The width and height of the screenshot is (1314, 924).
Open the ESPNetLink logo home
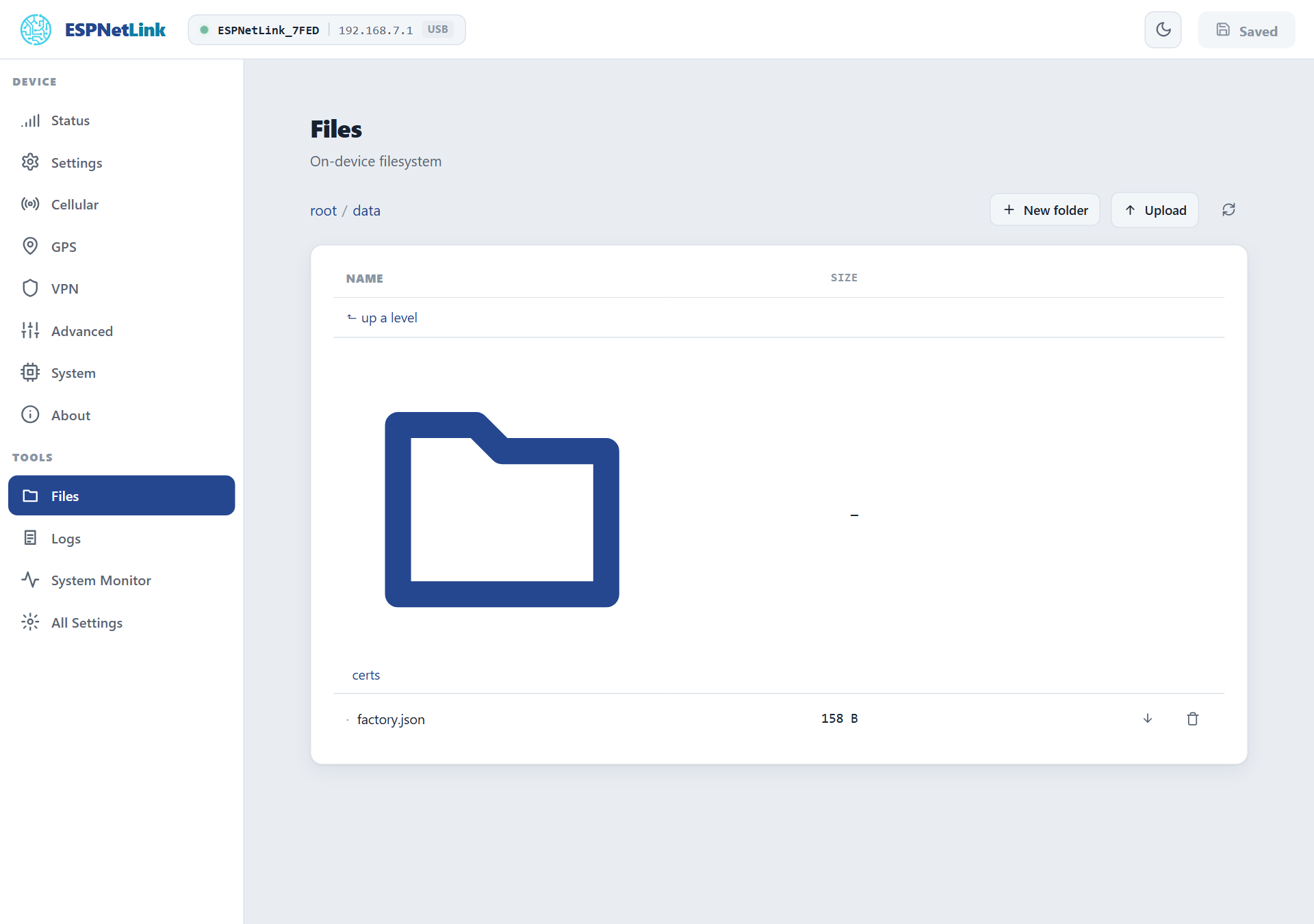tap(93, 30)
